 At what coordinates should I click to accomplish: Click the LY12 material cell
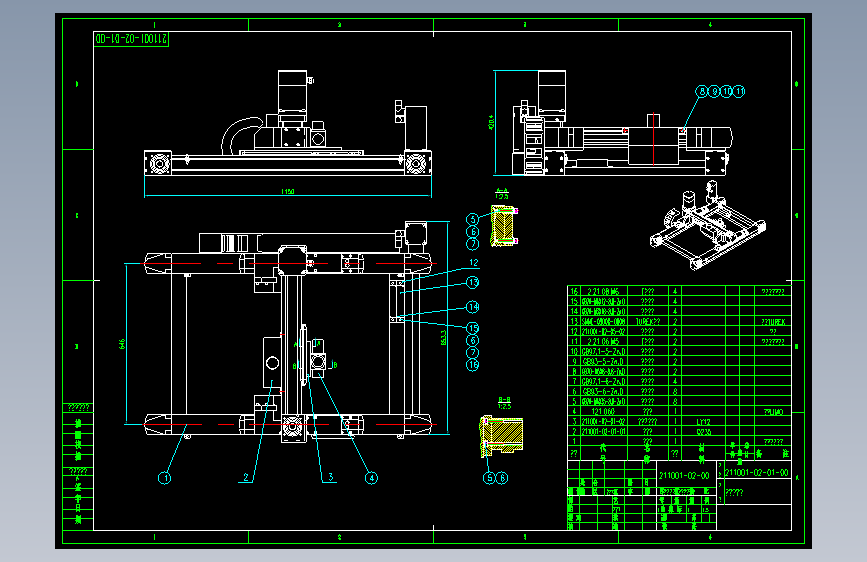(x=703, y=422)
